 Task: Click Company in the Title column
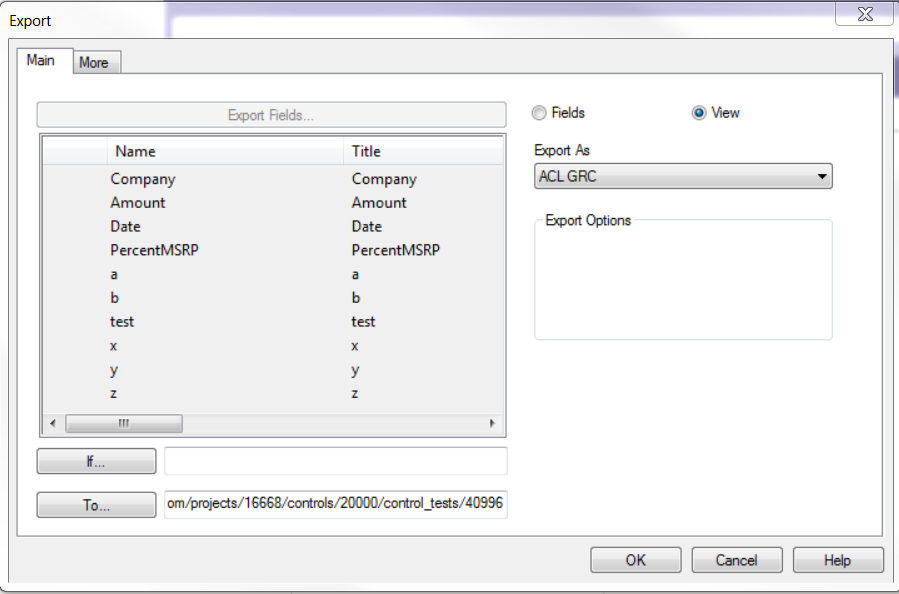384,179
